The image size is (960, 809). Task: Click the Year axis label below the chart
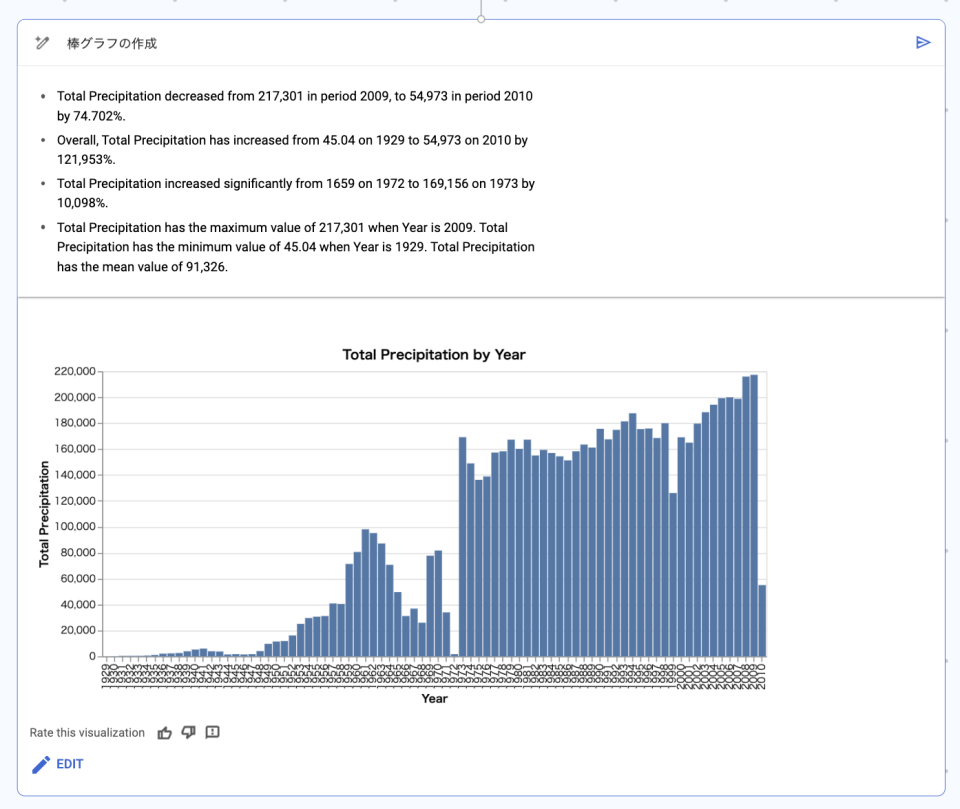click(434, 699)
